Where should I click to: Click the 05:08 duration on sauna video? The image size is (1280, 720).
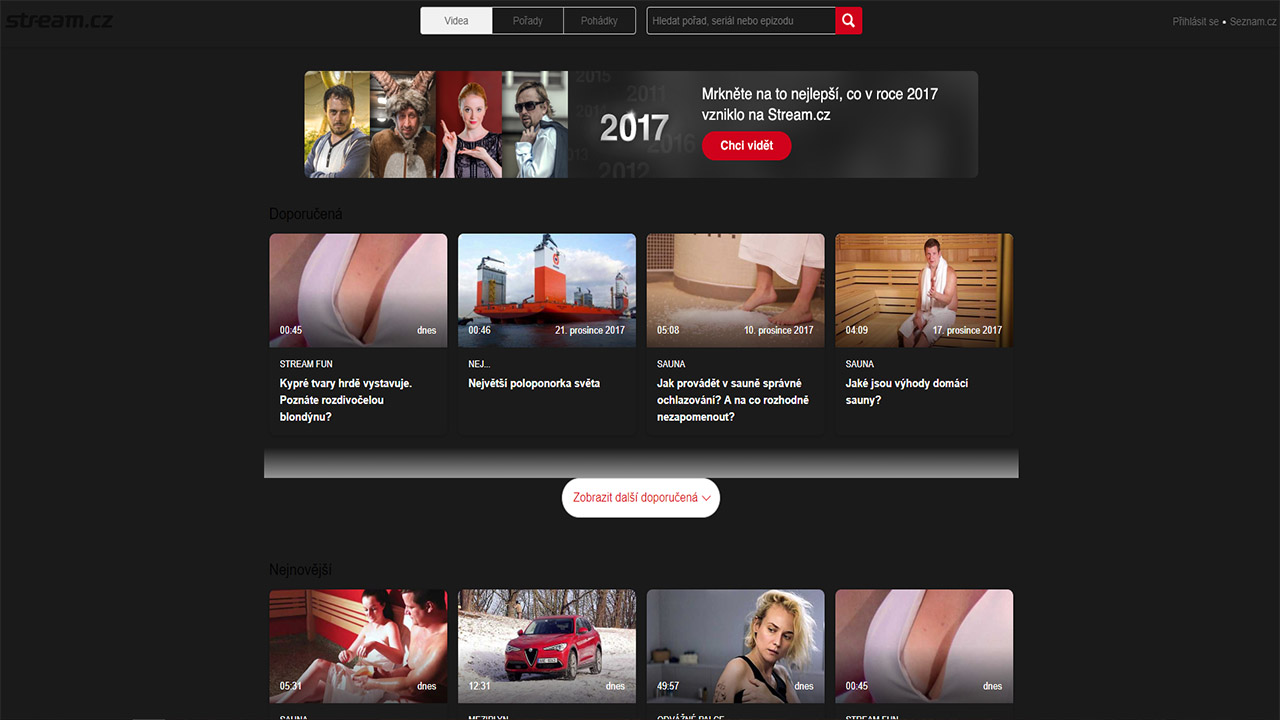click(x=668, y=330)
